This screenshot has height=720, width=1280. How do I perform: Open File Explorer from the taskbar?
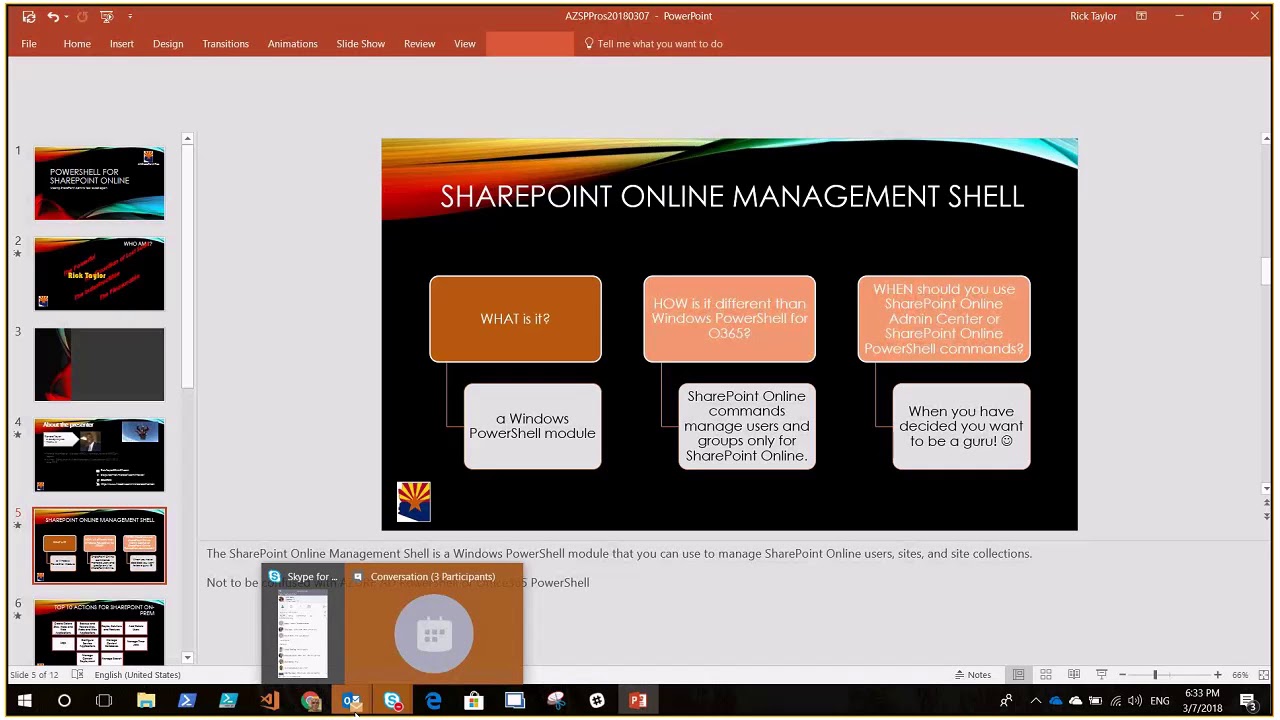pyautogui.click(x=146, y=701)
